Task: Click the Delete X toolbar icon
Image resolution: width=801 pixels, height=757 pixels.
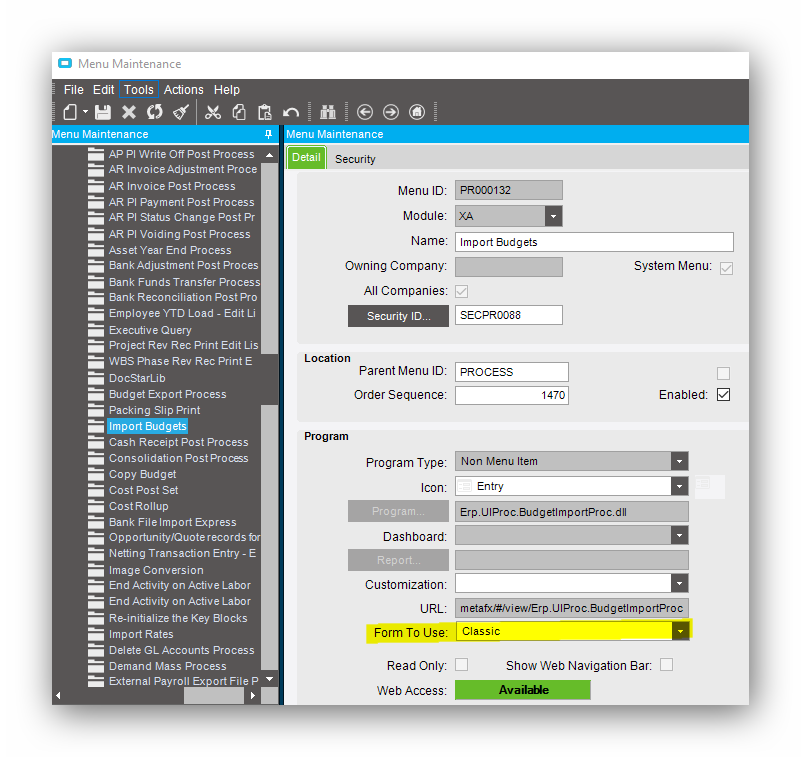Action: click(129, 112)
